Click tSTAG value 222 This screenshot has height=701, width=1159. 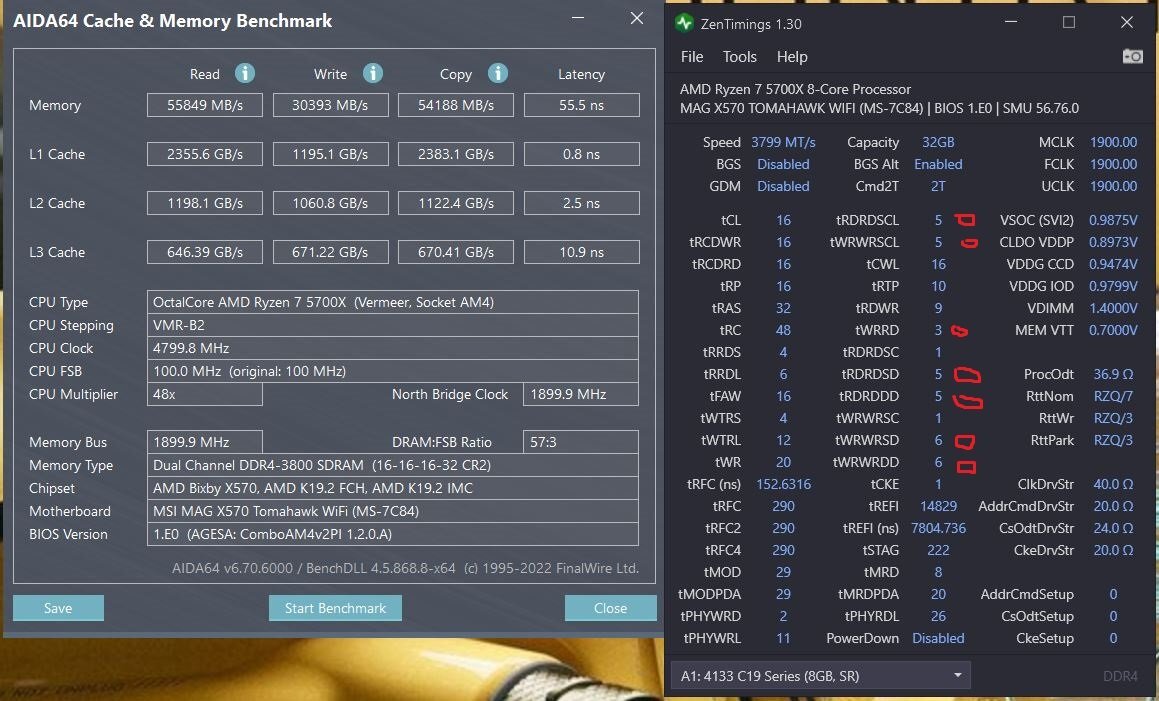(x=938, y=550)
